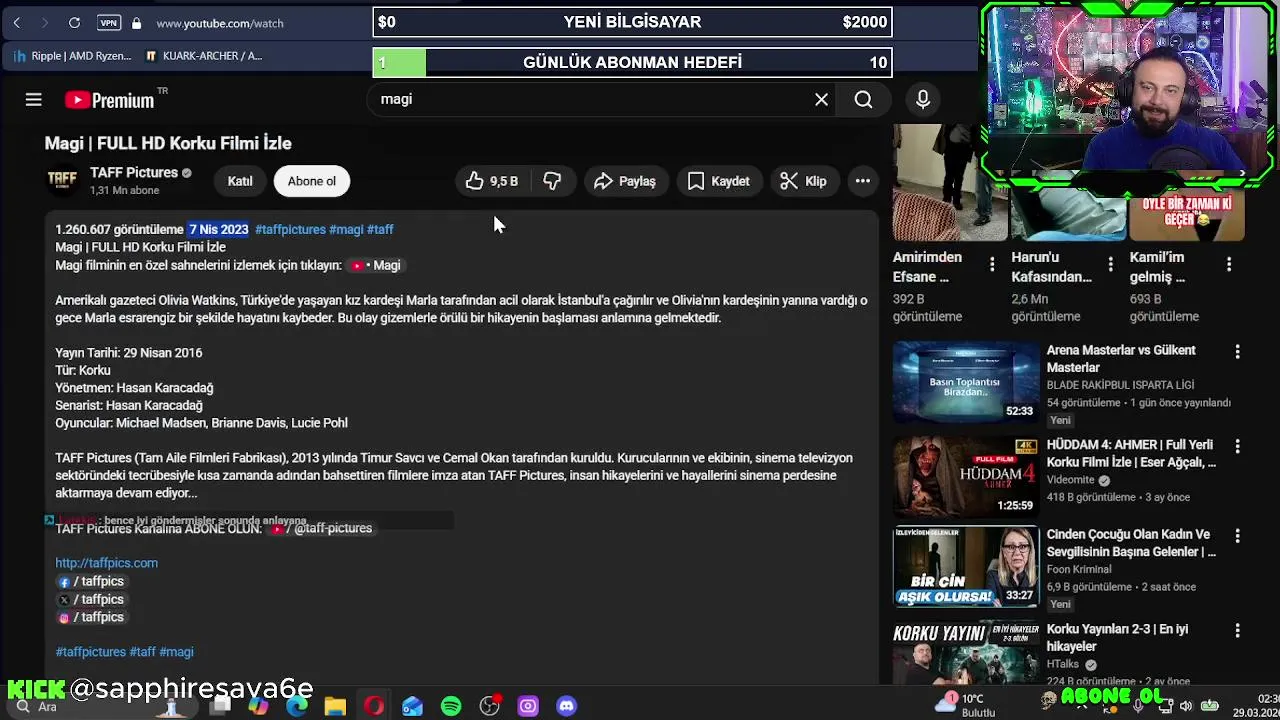Viewport: 1280px width, 720px height.
Task: Open options for Kamil'im gelmiş short
Action: pos(1229,264)
